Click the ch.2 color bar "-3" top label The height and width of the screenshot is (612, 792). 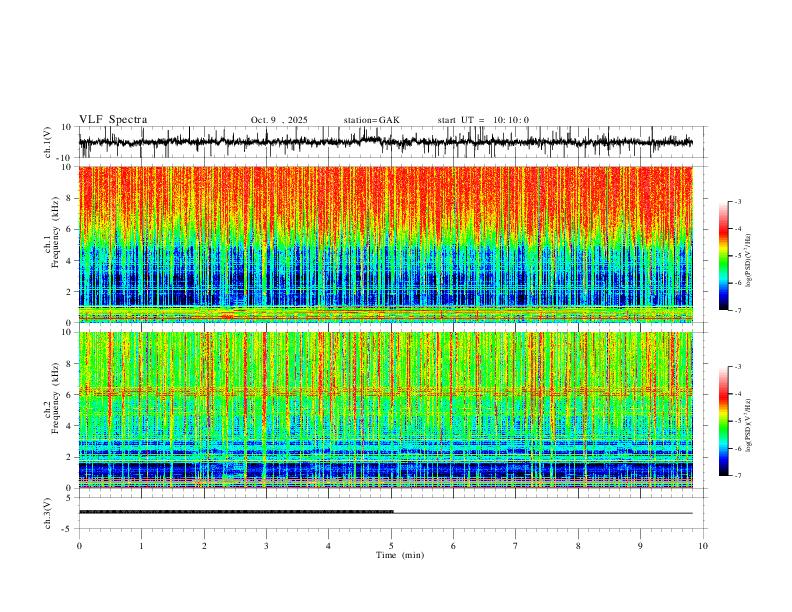pyautogui.click(x=737, y=367)
